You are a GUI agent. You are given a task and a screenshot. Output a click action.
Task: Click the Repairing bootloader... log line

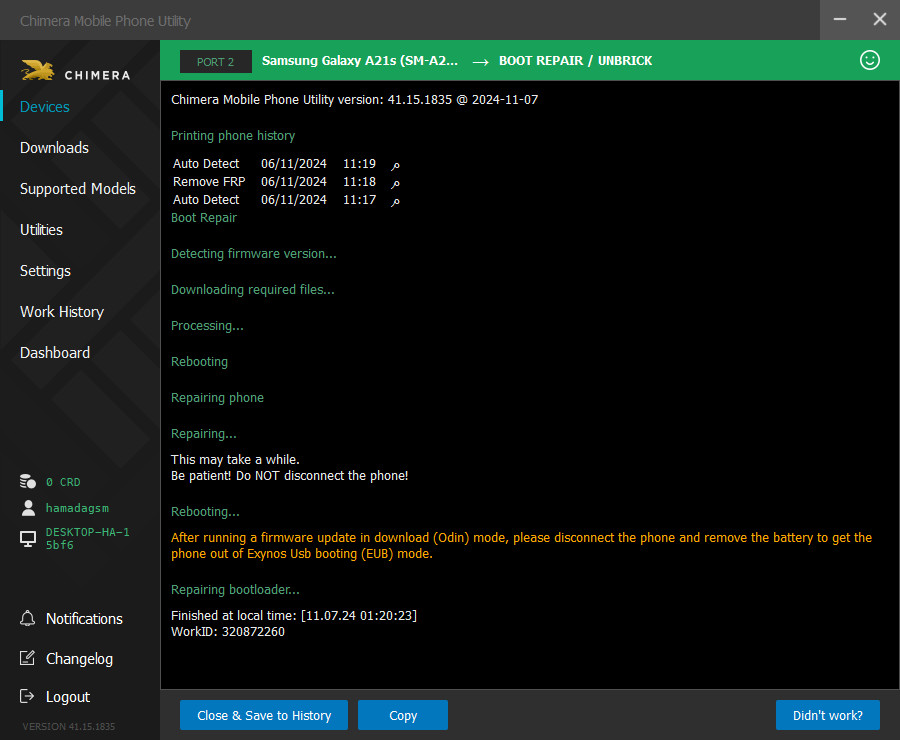pyautogui.click(x=235, y=590)
